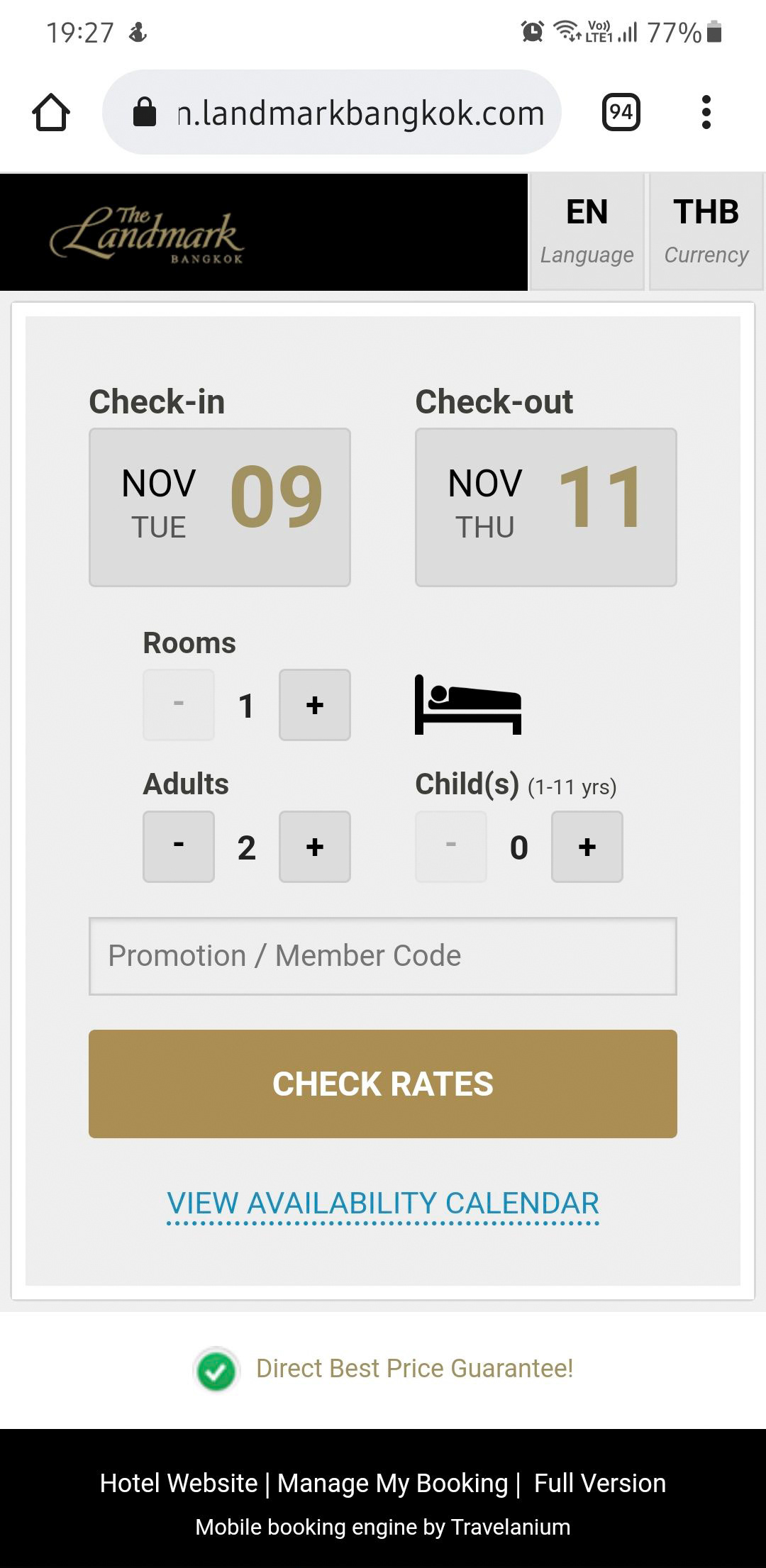Decrease the number of adults
Viewport: 766px width, 1568px height.
click(179, 847)
